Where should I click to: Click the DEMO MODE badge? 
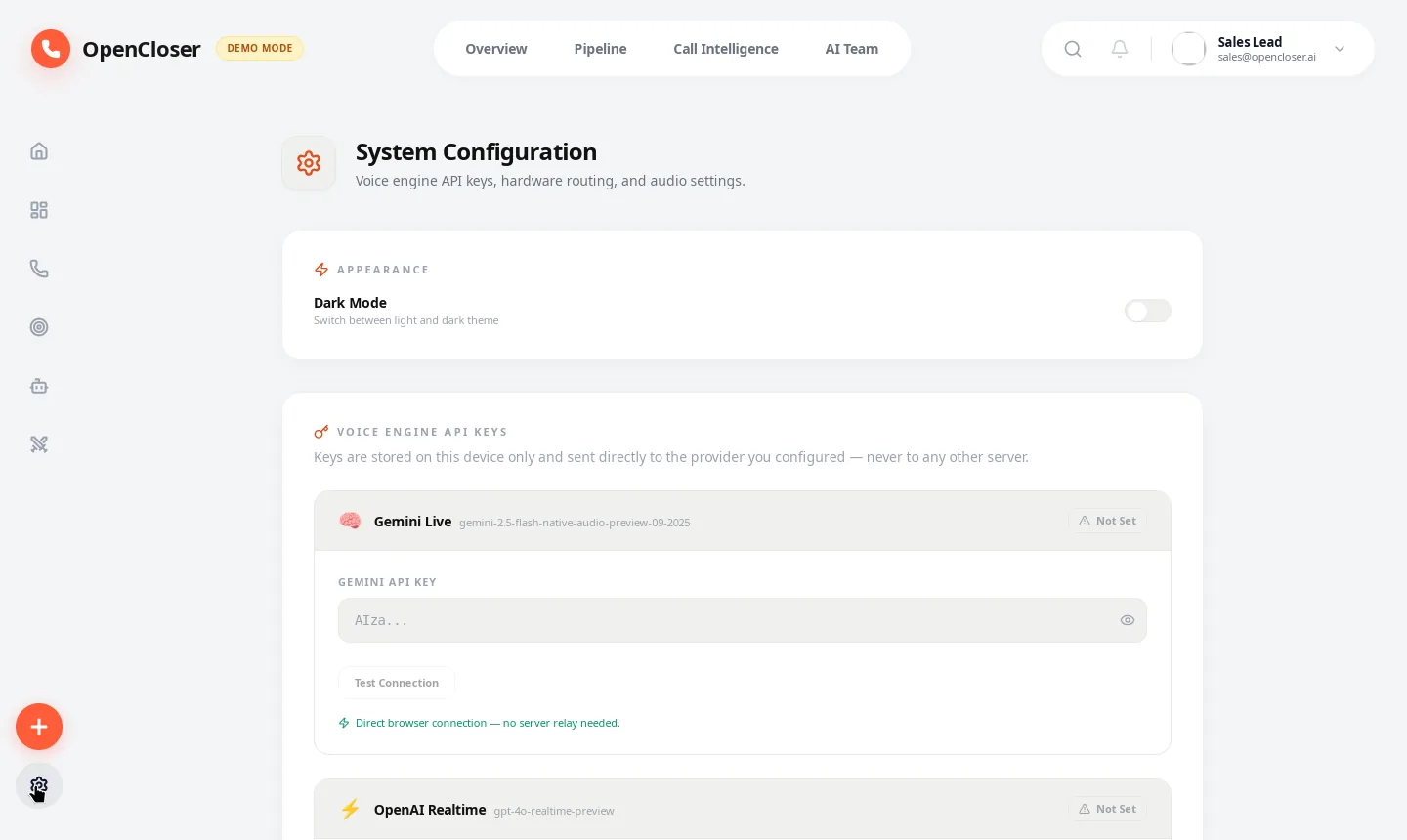(260, 48)
